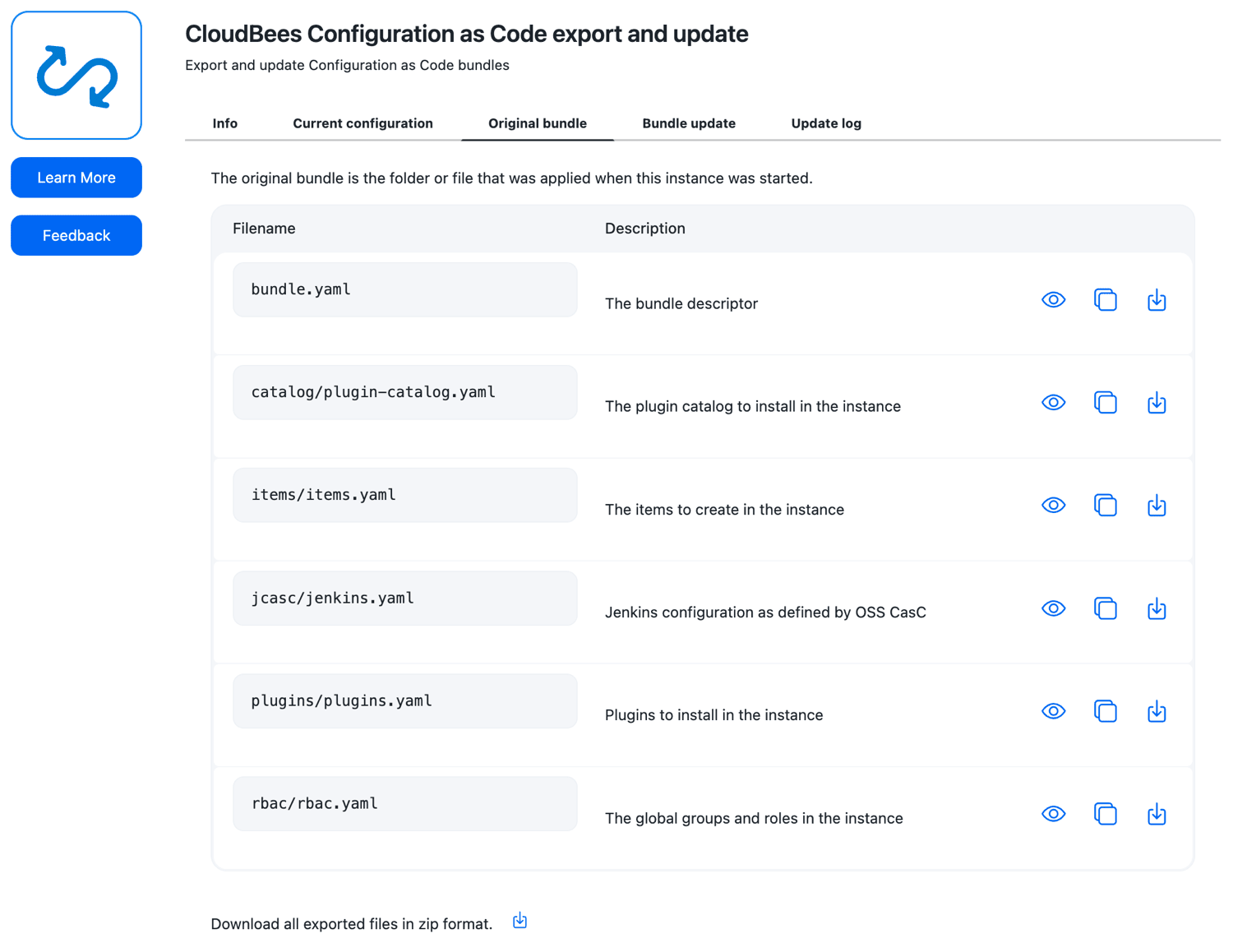Select the Update log tab
This screenshot has width=1233, height=952.
pos(826,123)
